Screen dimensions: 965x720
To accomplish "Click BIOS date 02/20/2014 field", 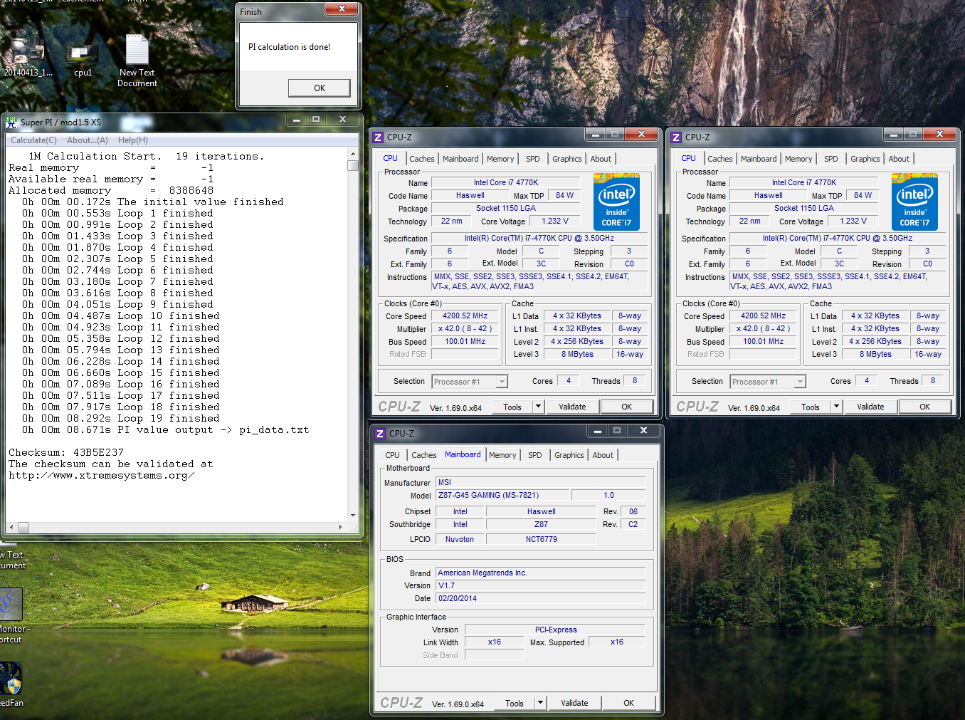I will pos(540,598).
